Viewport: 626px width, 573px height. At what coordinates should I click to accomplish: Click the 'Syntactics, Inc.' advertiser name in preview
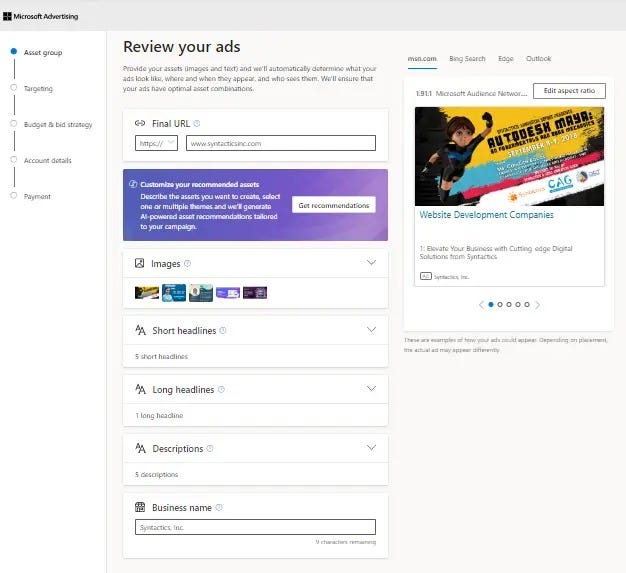click(451, 277)
